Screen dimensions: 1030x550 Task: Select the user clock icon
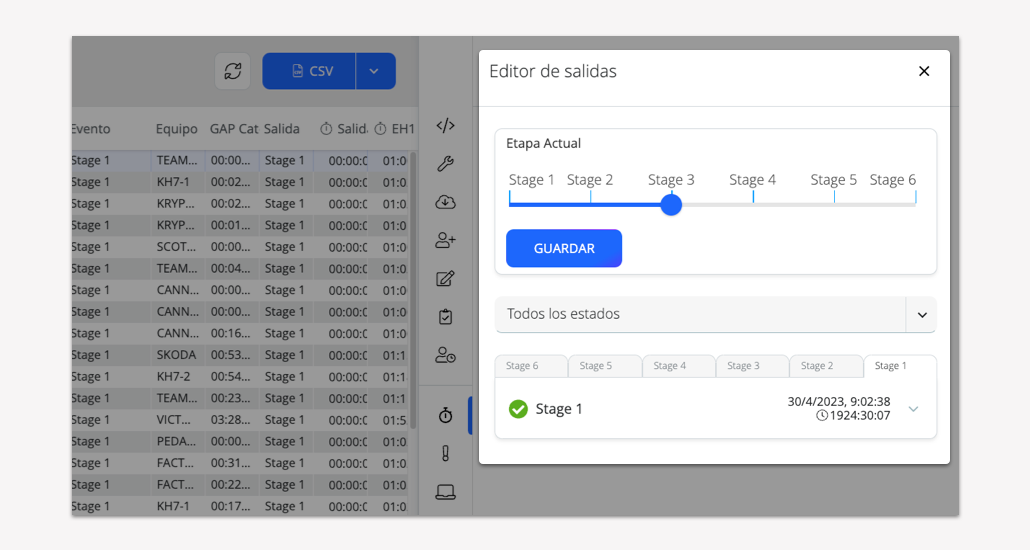[446, 355]
